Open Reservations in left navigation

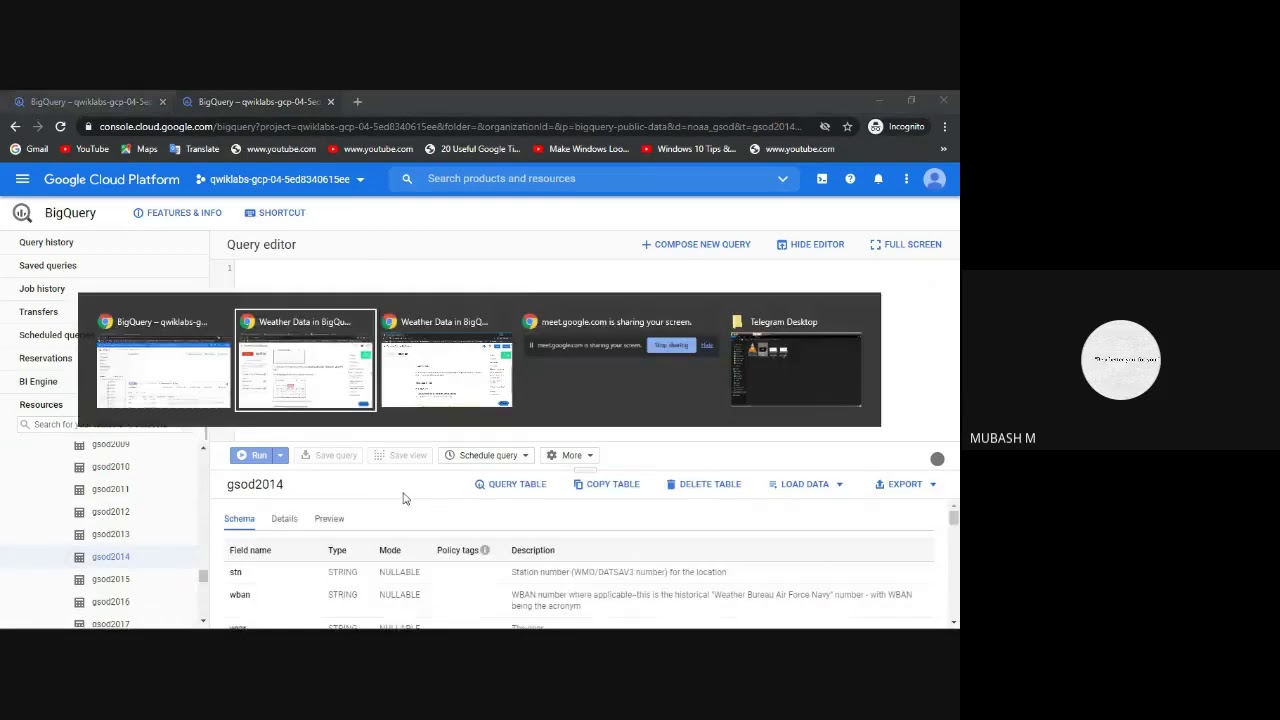[45, 358]
